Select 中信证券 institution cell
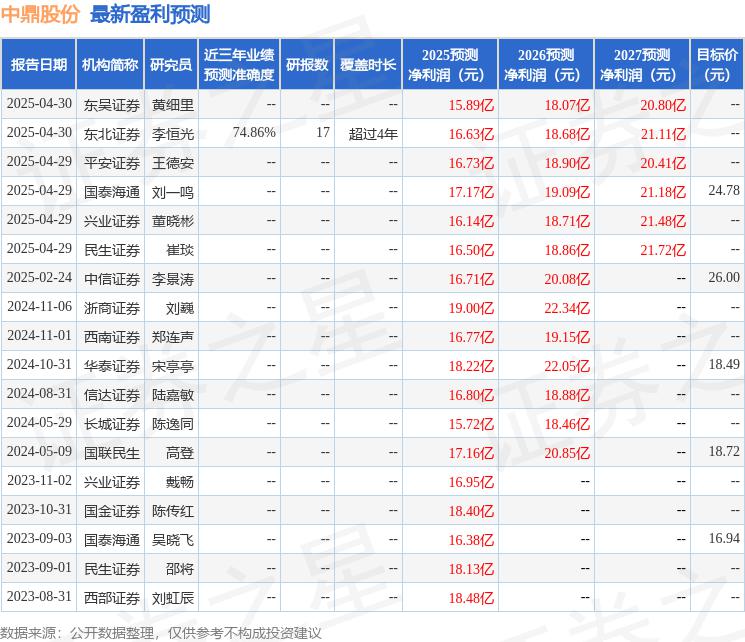 point(112,279)
